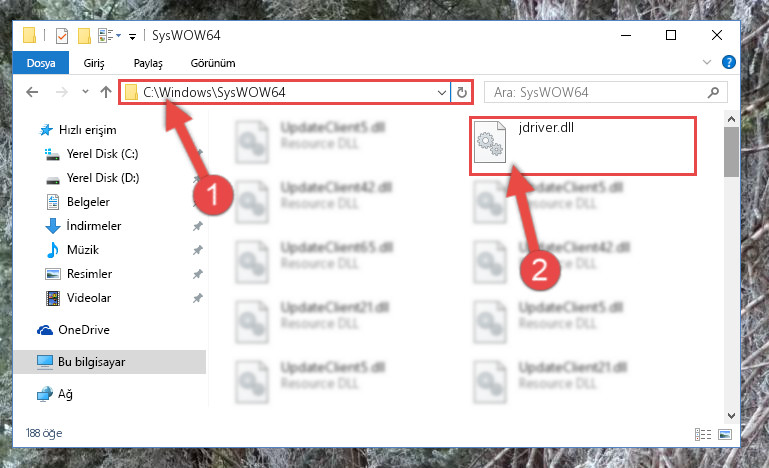This screenshot has height=468, width=769.
Task: Refresh the SysWOW64 folder view
Action: point(461,92)
